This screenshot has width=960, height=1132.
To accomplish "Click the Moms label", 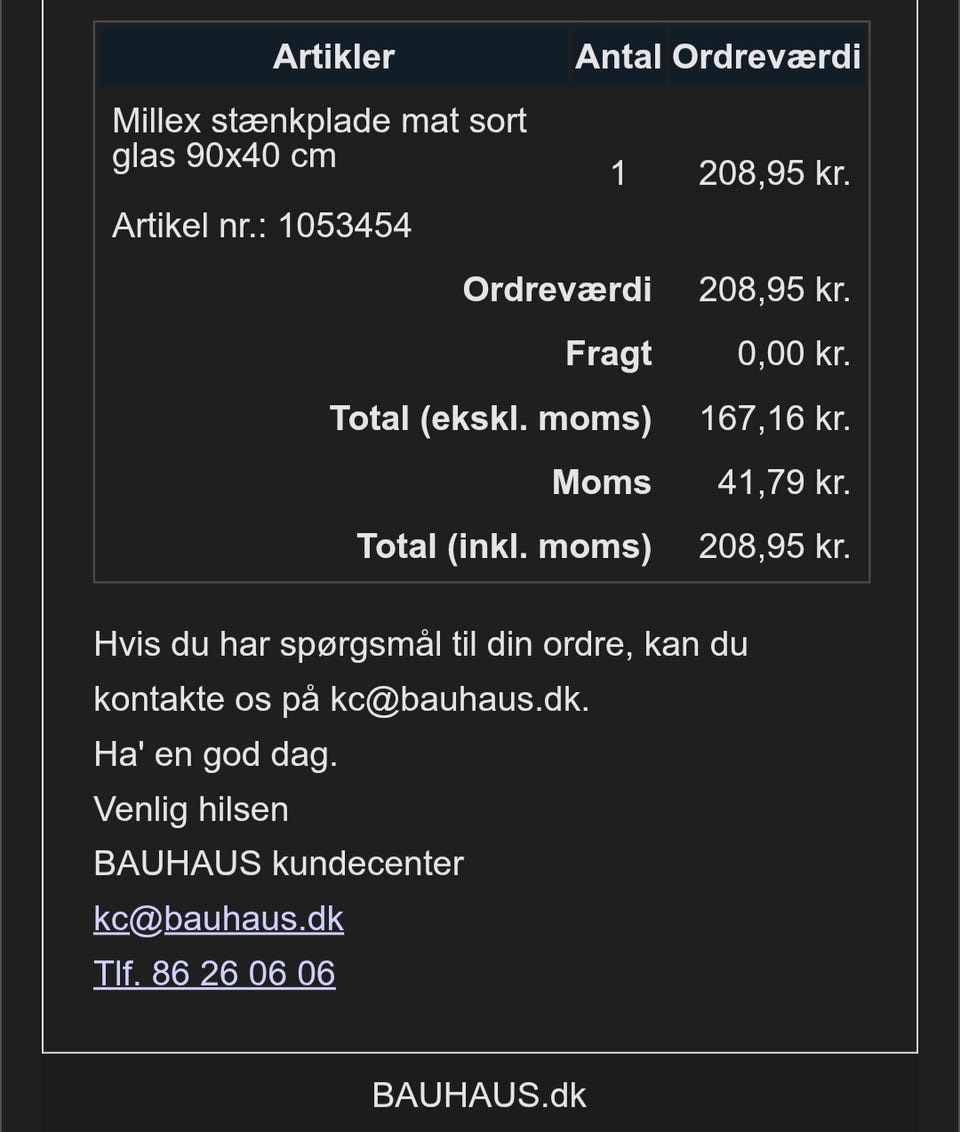I will click(601, 482).
